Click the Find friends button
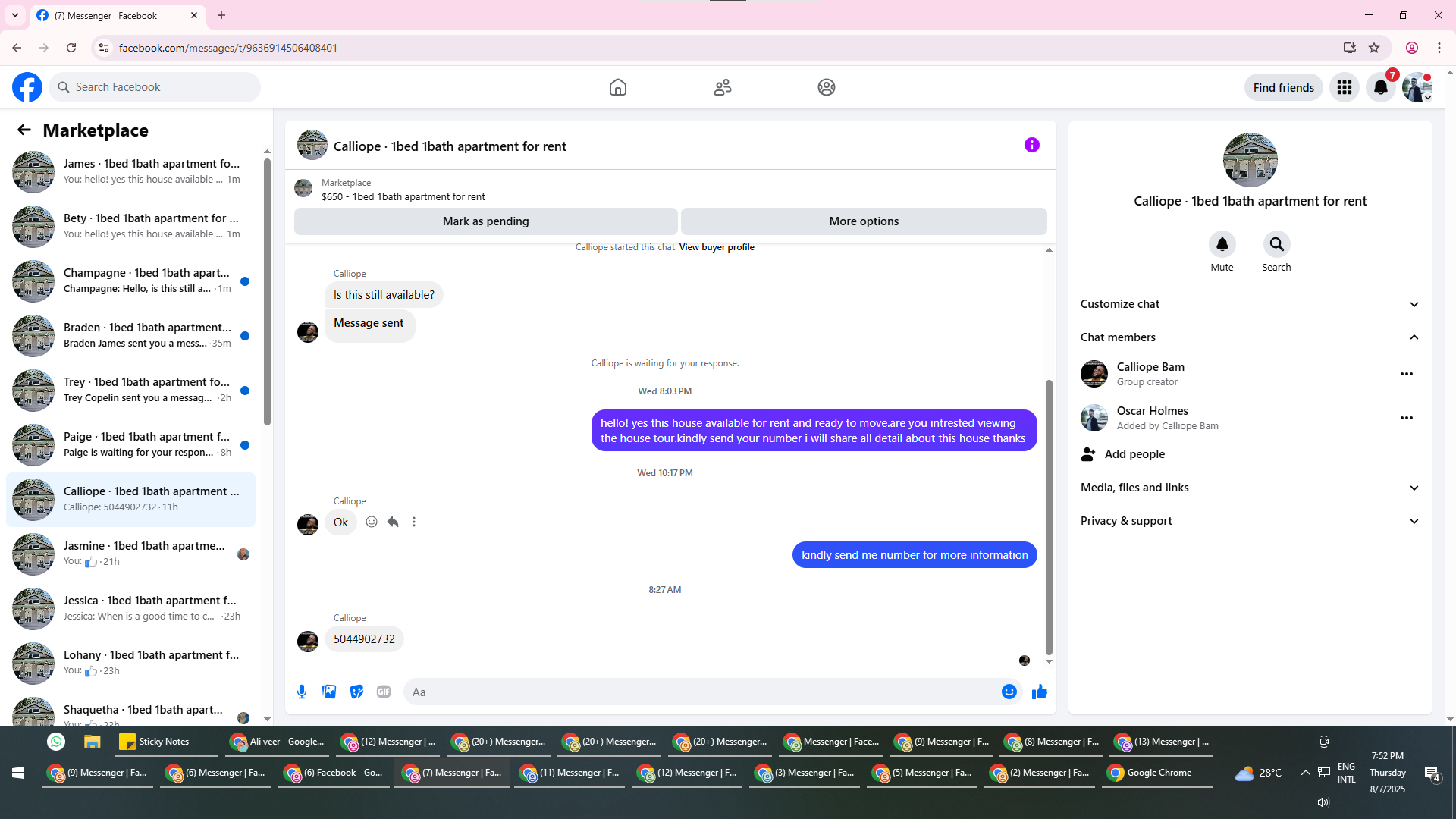This screenshot has height=819, width=1456. click(x=1284, y=87)
